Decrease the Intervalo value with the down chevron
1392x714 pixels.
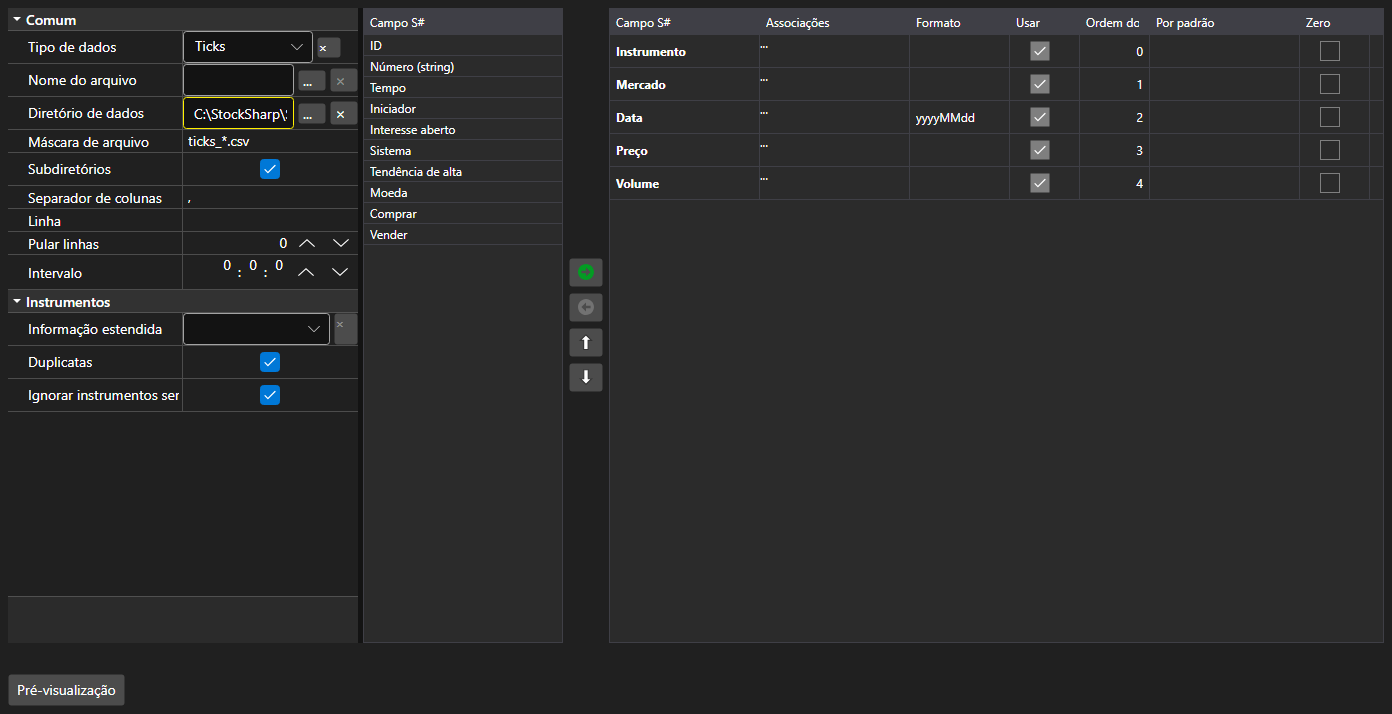click(x=340, y=272)
